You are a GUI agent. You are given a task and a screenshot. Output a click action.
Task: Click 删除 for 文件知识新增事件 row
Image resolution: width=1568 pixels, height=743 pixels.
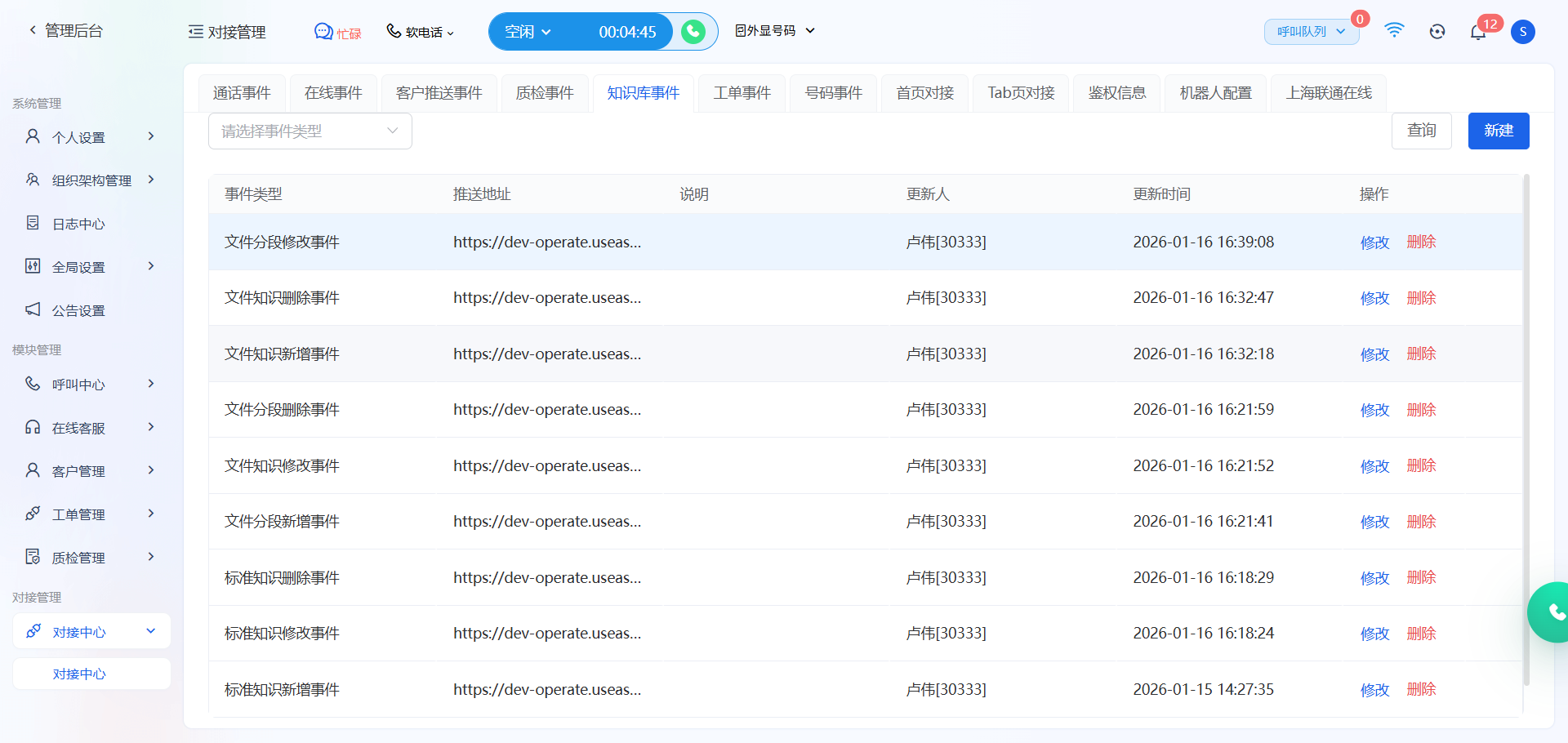pyautogui.click(x=1421, y=354)
